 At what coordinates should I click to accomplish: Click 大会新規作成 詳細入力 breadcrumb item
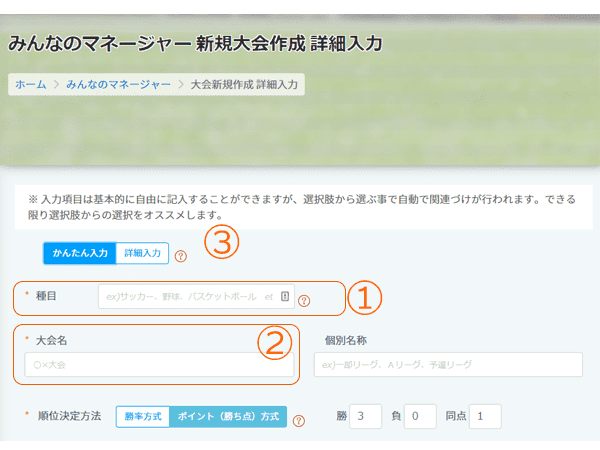tap(244, 85)
